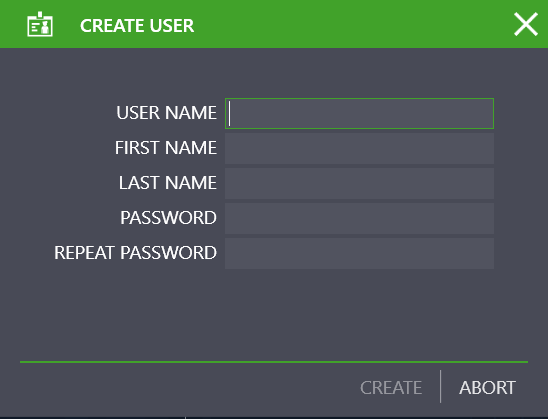The width and height of the screenshot is (548, 419).
Task: Click the divider between CREATE and ABORT
Action: (440, 387)
